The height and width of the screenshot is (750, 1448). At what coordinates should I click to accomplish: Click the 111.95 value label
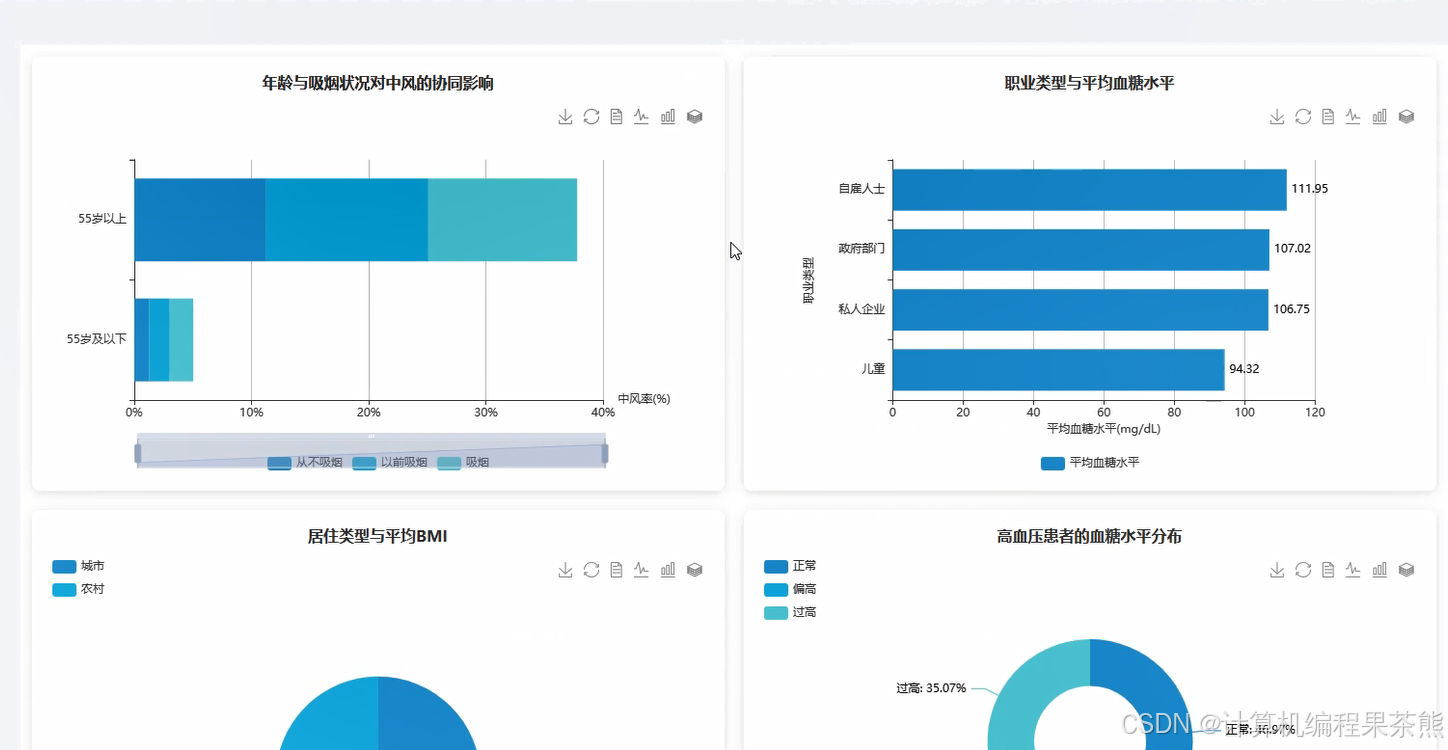(1309, 189)
